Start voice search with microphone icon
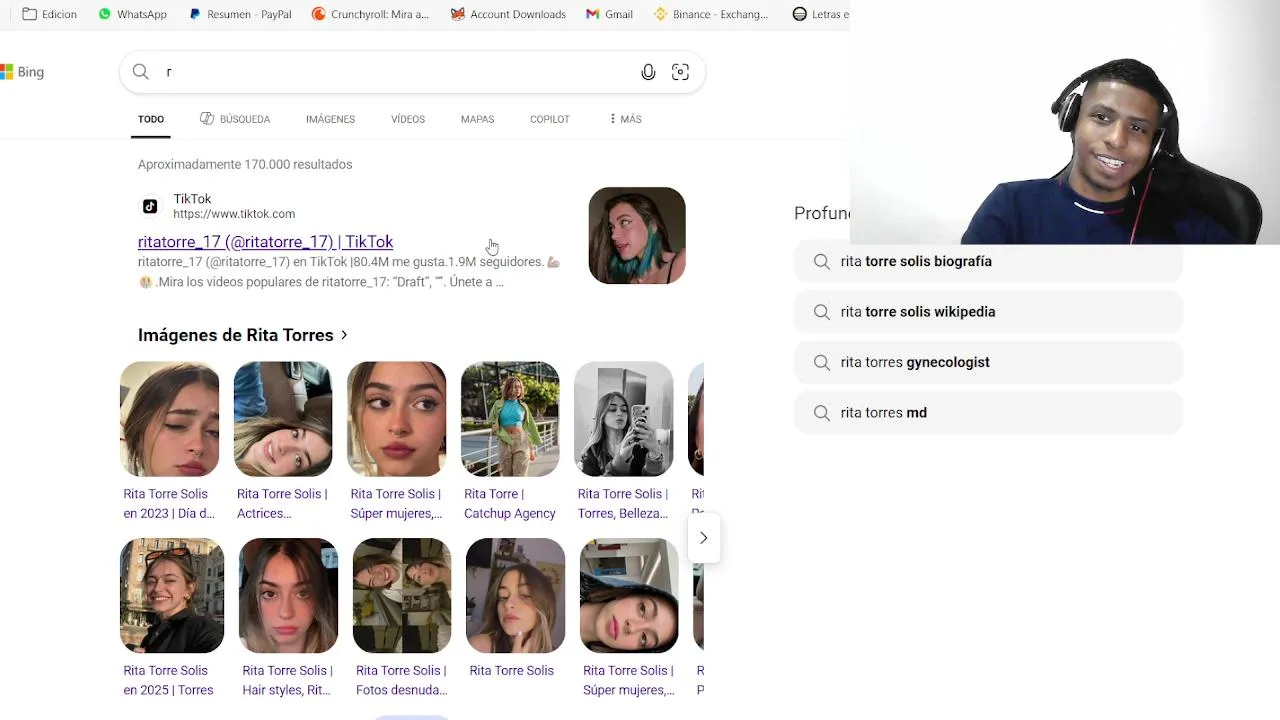The image size is (1280, 720). pyautogui.click(x=648, y=72)
